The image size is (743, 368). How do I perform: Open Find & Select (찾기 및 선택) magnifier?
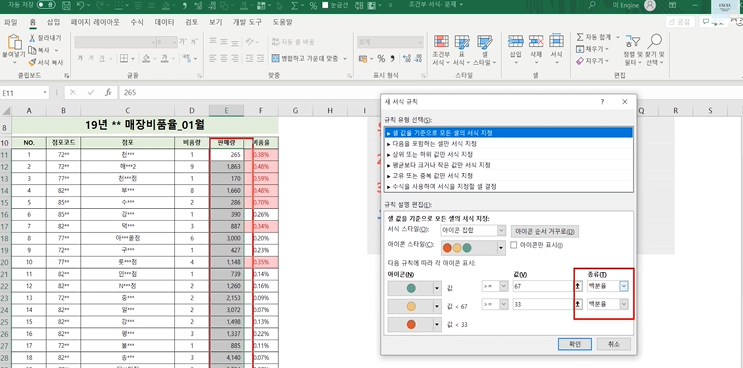pyautogui.click(x=655, y=41)
